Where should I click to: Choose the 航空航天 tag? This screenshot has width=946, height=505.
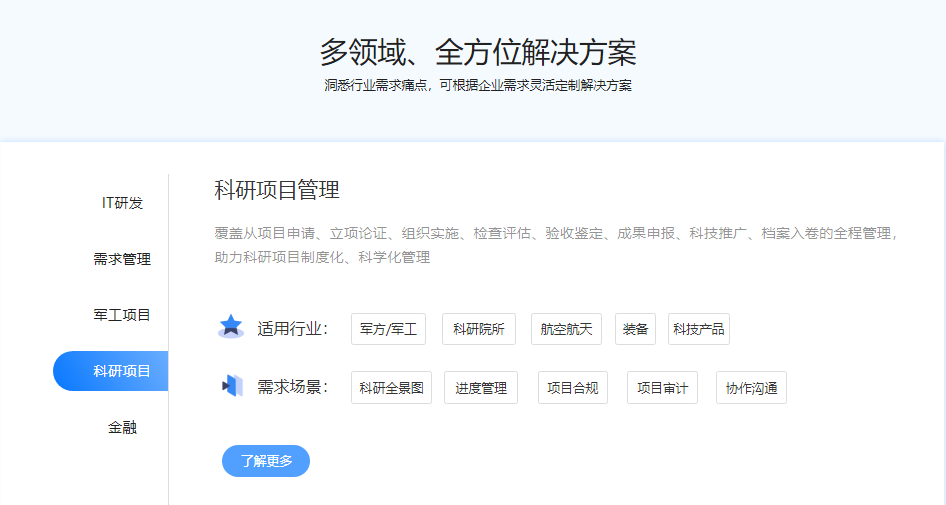pos(567,329)
